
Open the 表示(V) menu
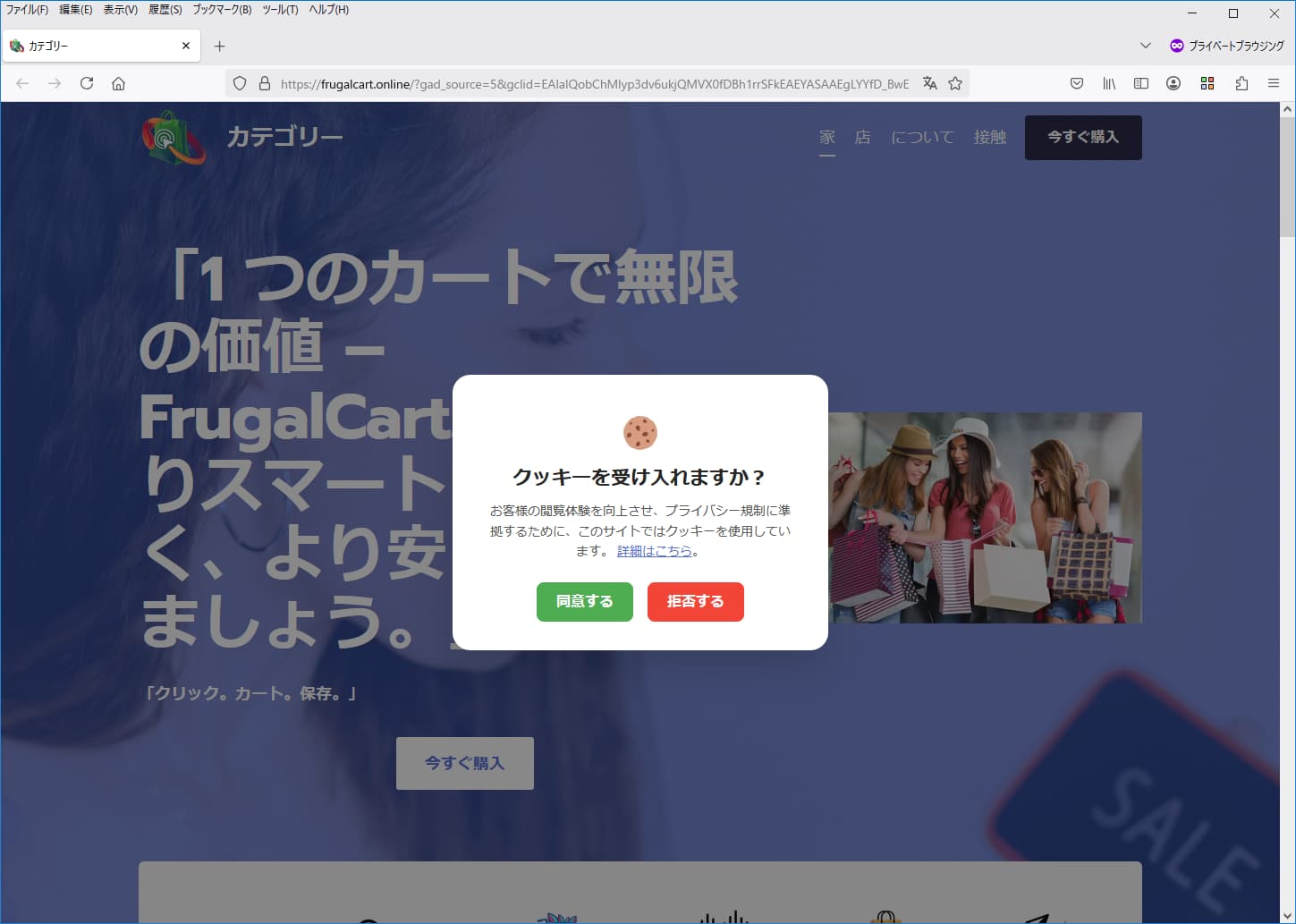point(120,10)
